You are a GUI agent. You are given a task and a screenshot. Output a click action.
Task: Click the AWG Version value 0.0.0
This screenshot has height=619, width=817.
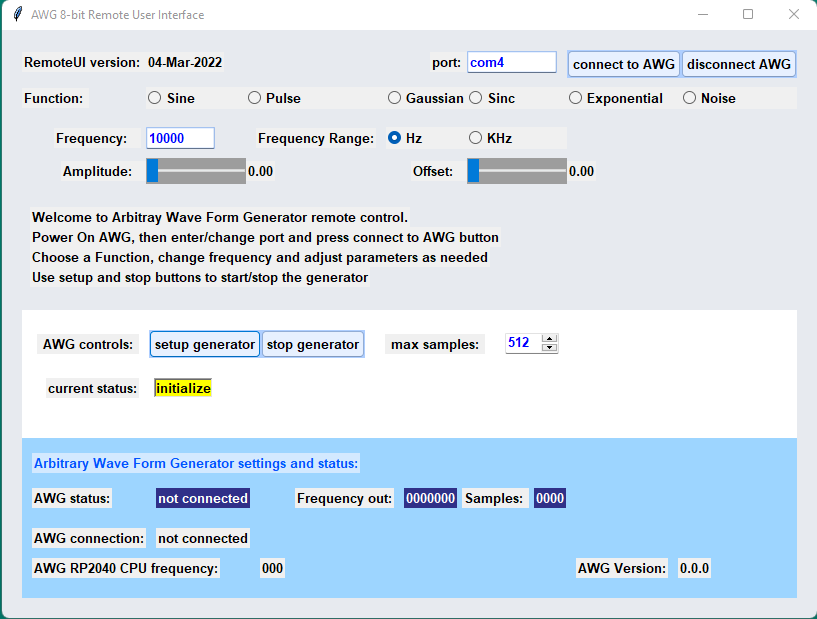click(694, 568)
